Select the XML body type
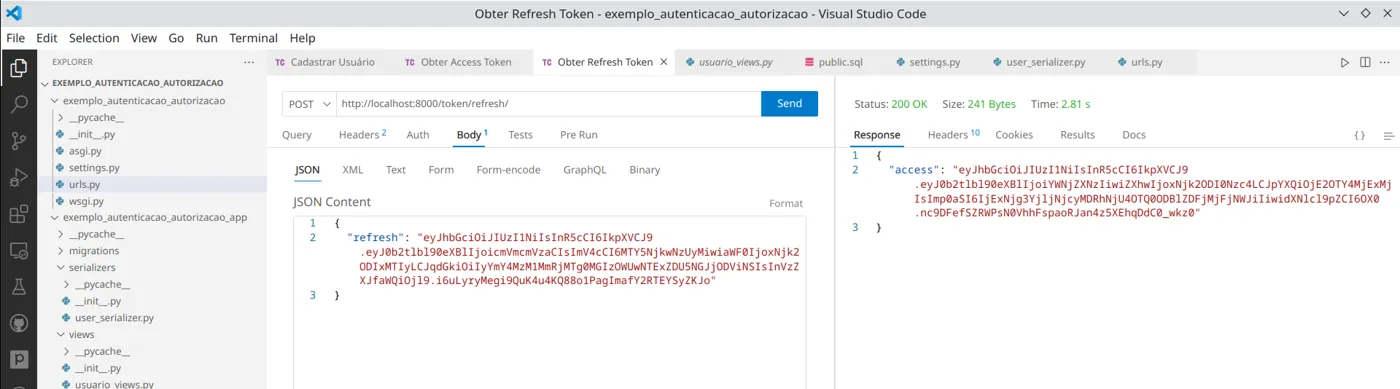The width and height of the screenshot is (1400, 389). click(353, 170)
